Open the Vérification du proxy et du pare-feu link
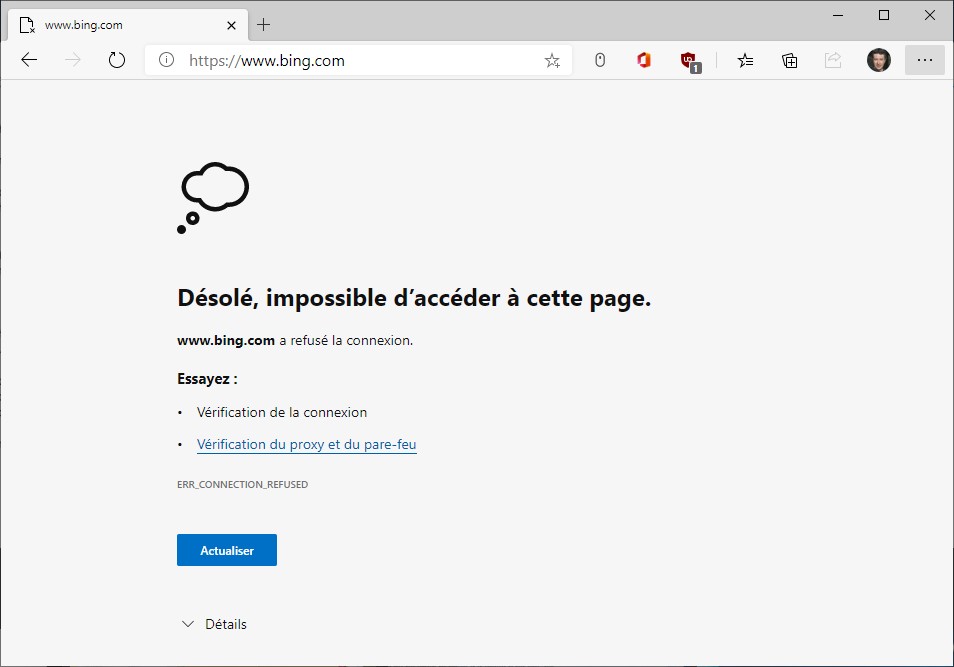 point(306,444)
